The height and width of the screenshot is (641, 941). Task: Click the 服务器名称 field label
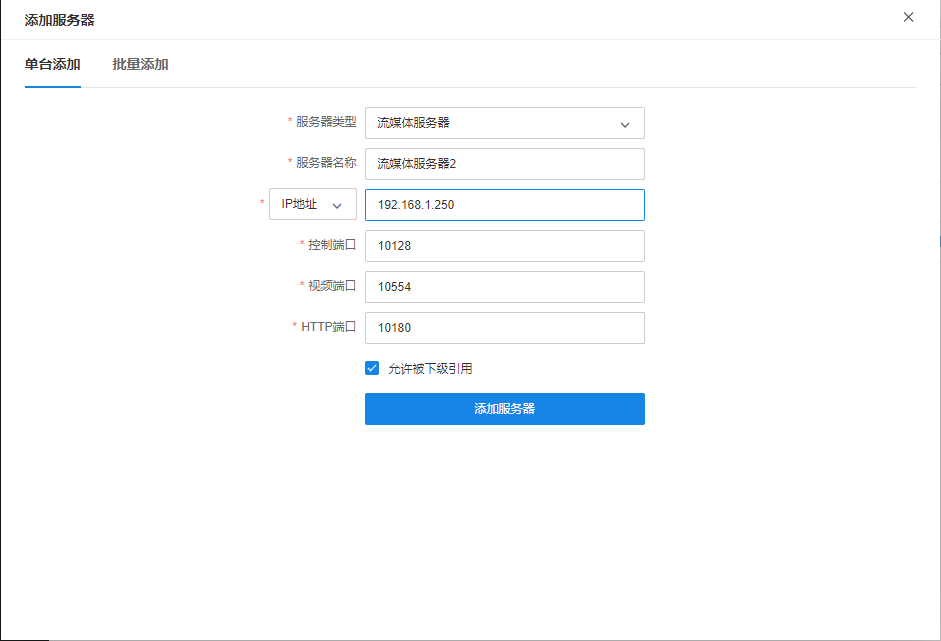pos(326,163)
